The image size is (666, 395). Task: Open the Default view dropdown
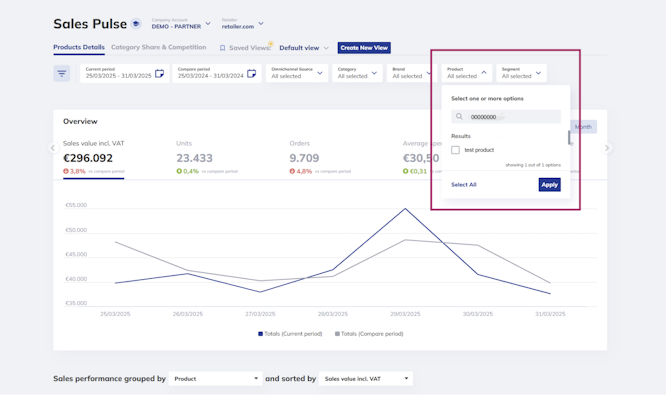304,48
